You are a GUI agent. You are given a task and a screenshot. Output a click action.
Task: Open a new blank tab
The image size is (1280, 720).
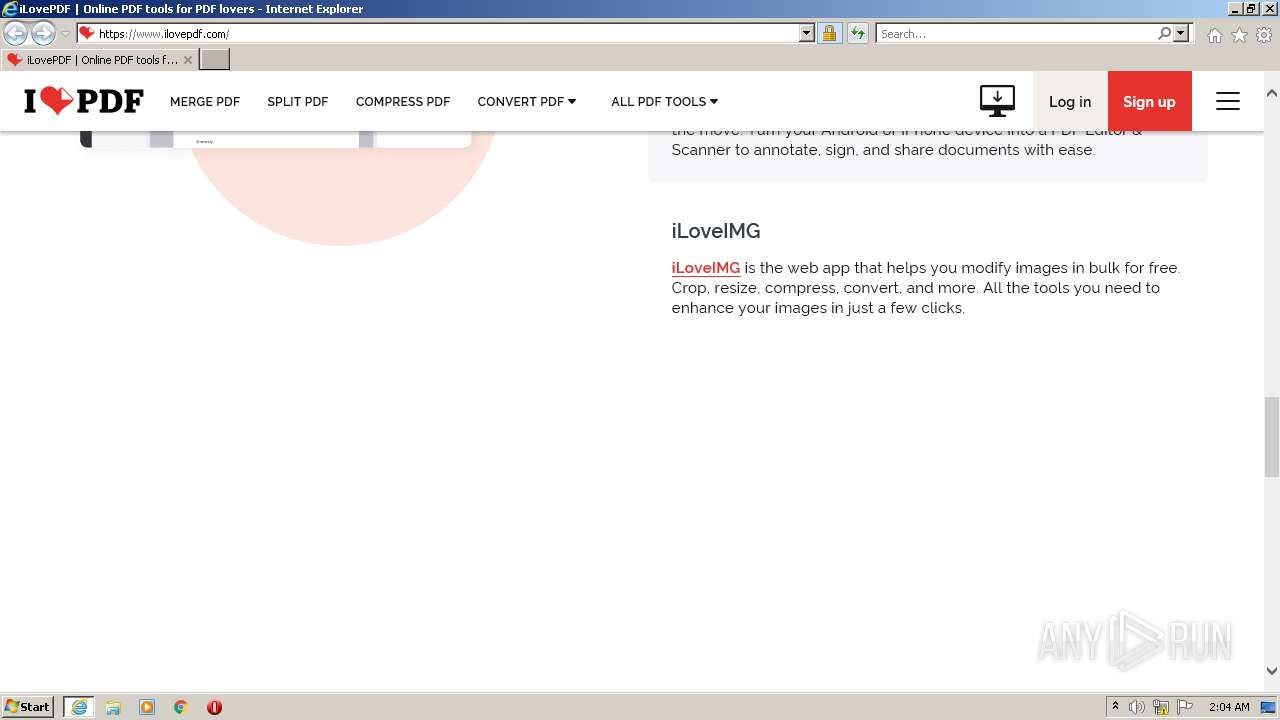click(215, 60)
